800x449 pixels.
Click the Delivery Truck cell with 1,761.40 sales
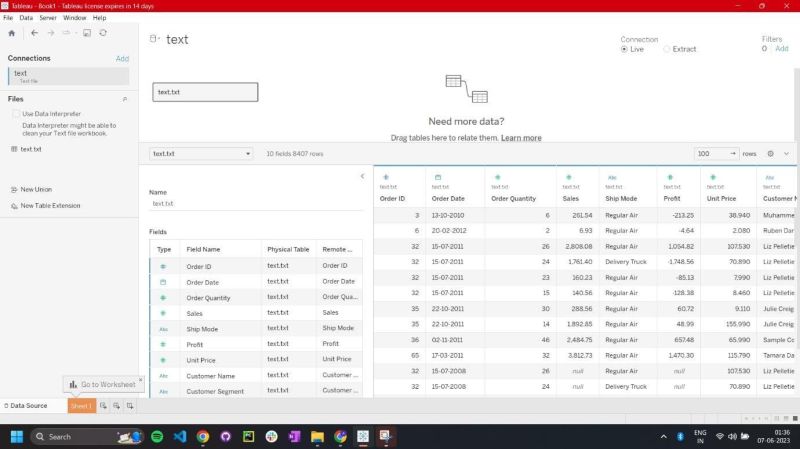pos(626,262)
